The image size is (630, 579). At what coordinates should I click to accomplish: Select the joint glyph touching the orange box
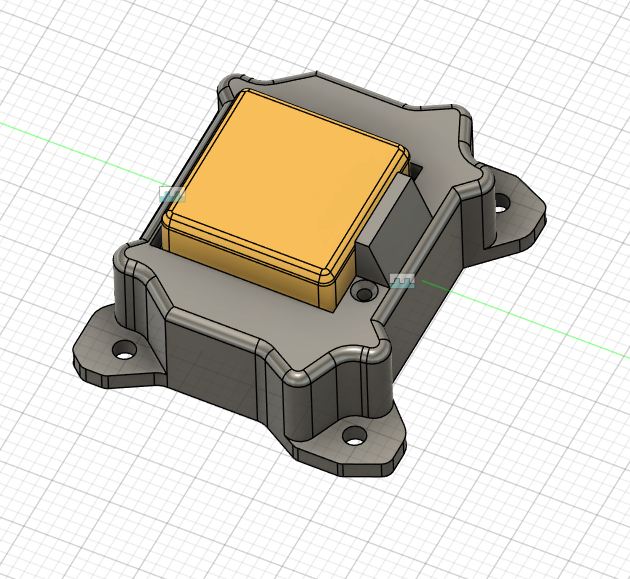point(172,194)
